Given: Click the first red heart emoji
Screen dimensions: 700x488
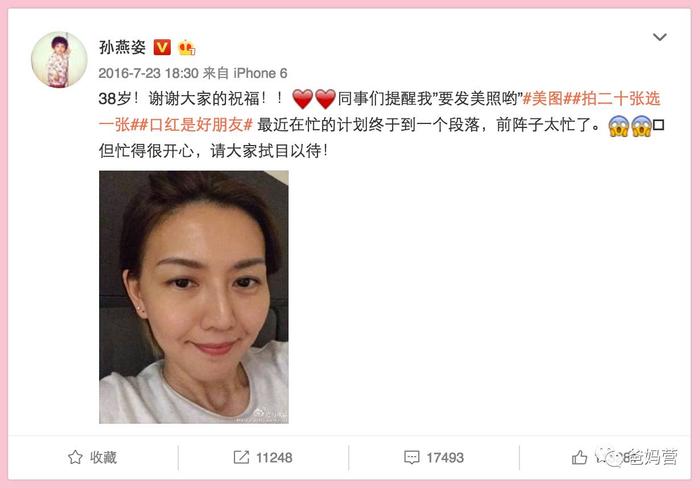Looking at the screenshot, I should [x=302, y=99].
